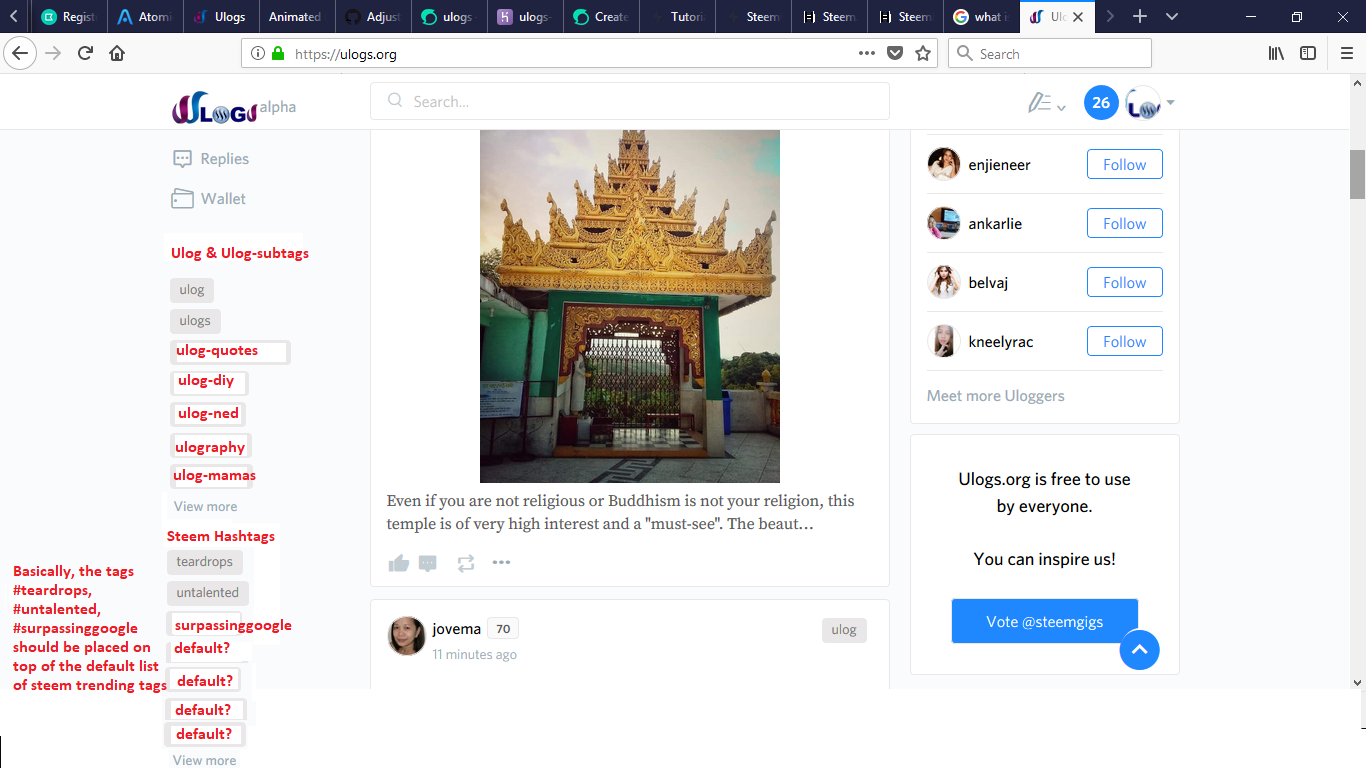This screenshot has width=1366, height=768.
Task: Open the browser home page
Action: [x=117, y=54]
